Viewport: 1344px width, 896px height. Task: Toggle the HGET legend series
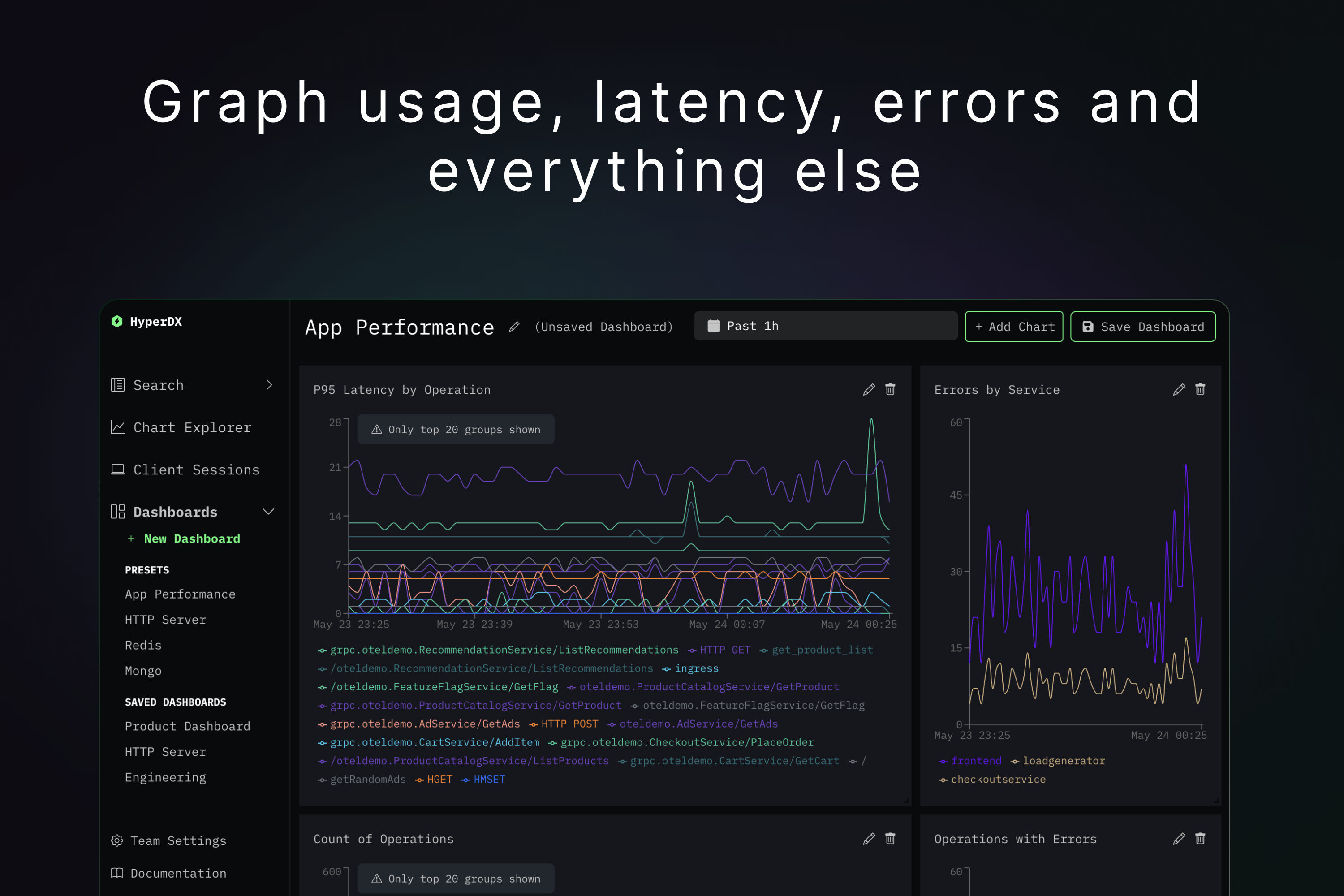click(x=434, y=780)
